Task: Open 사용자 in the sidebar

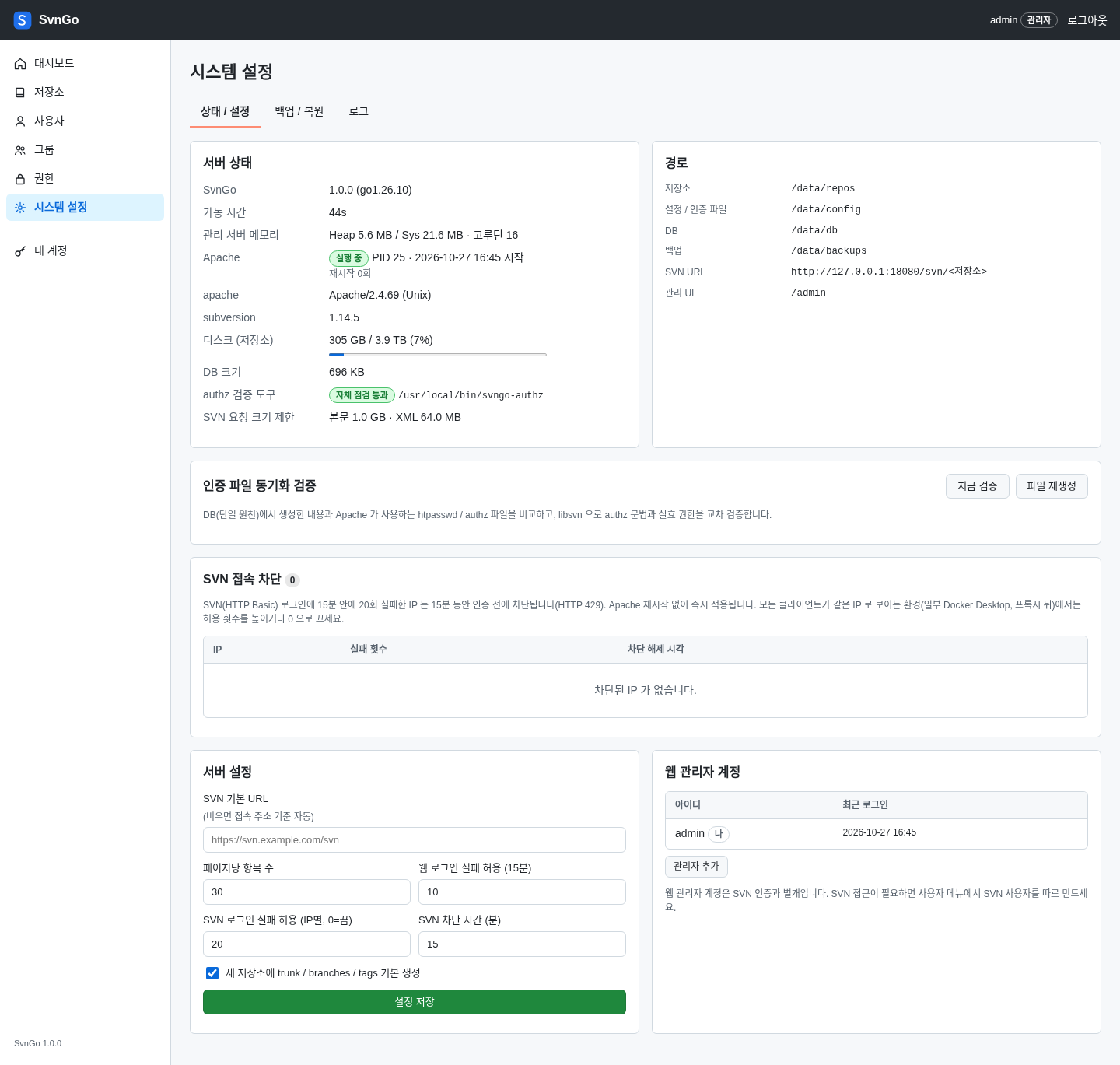Action: 85,121
